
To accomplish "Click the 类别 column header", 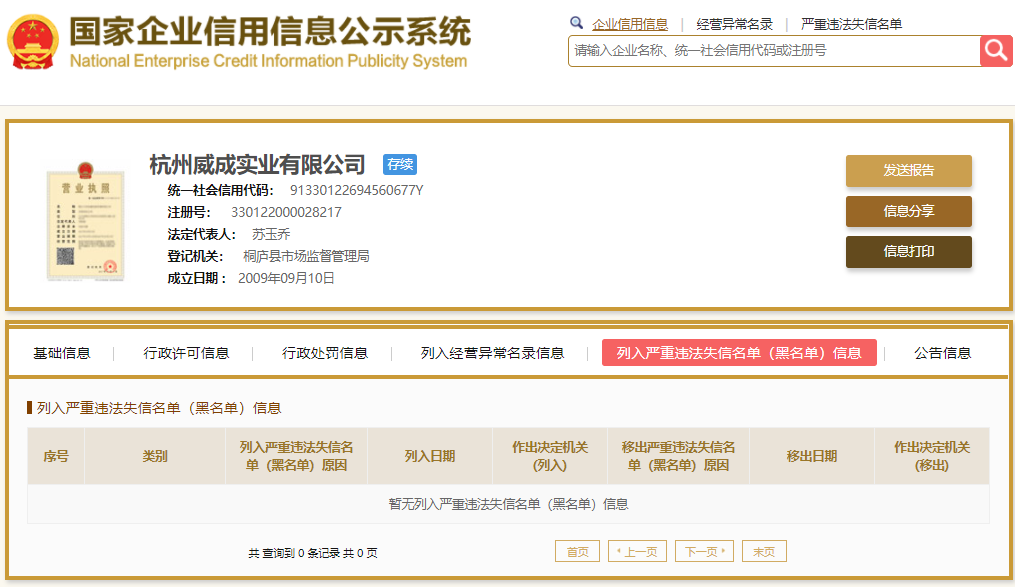I will tap(155, 456).
